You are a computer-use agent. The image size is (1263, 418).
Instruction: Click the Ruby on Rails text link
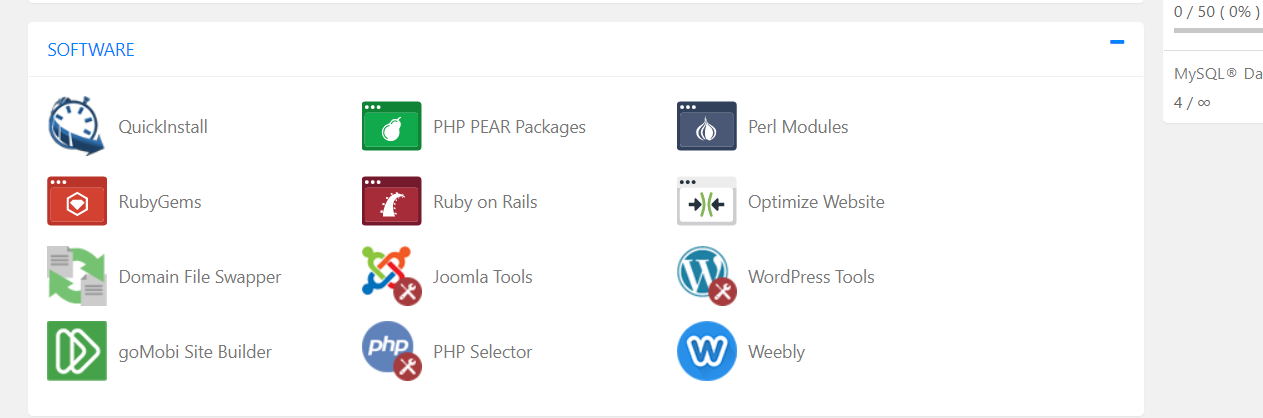485,202
